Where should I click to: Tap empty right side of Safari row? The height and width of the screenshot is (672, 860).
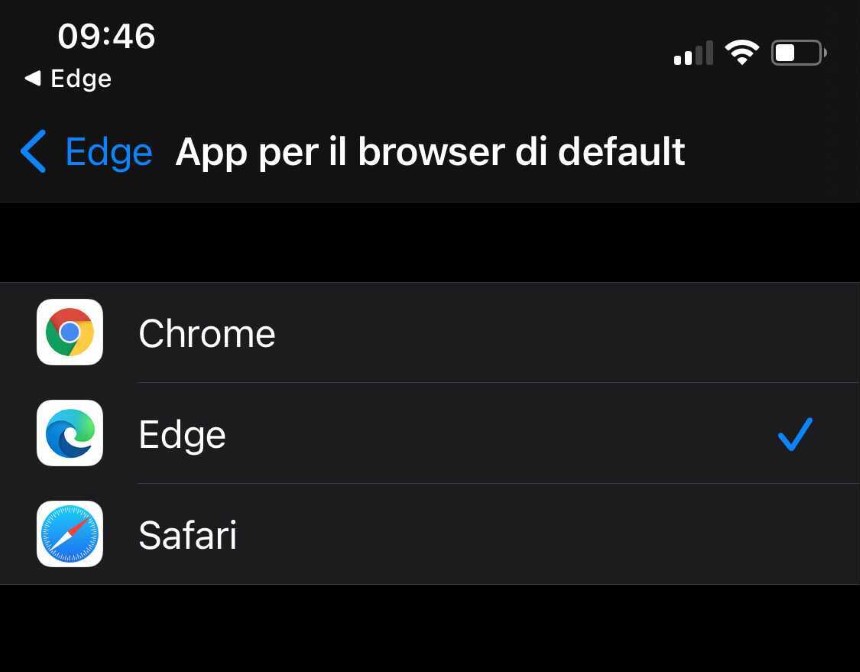[548, 534]
